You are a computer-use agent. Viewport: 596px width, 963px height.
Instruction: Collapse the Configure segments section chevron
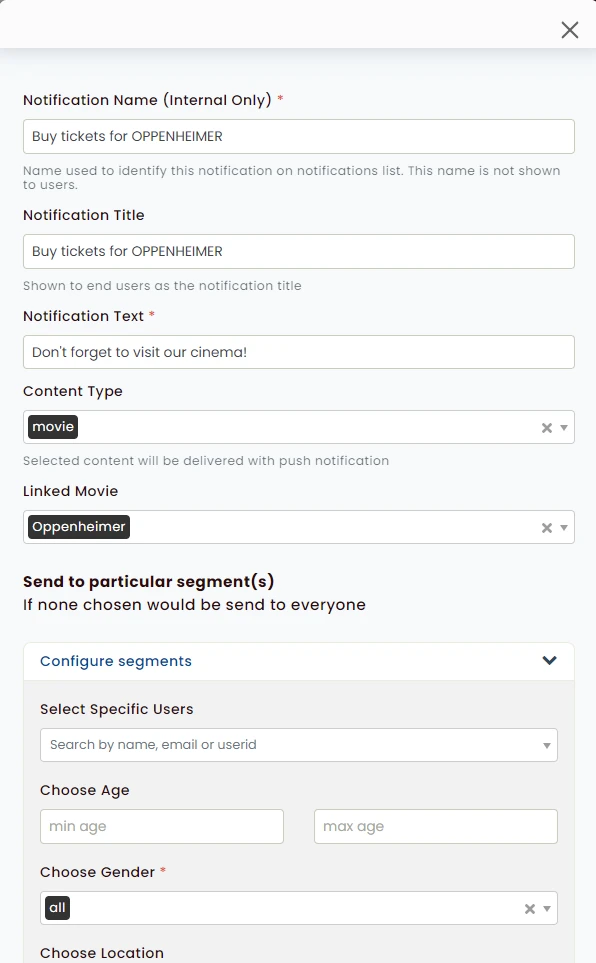tap(549, 660)
